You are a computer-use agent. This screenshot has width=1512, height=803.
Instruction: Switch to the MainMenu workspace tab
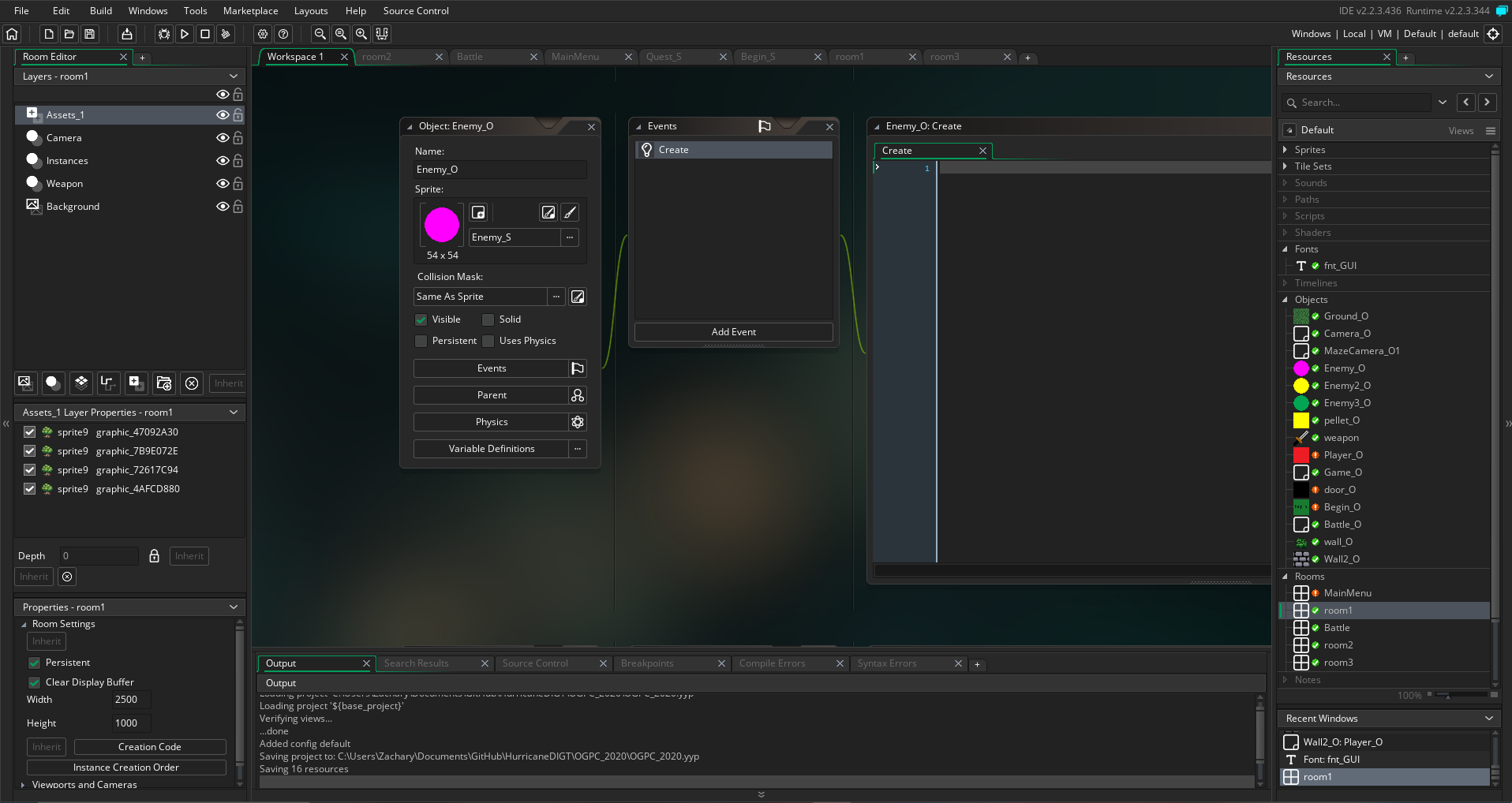pos(575,57)
